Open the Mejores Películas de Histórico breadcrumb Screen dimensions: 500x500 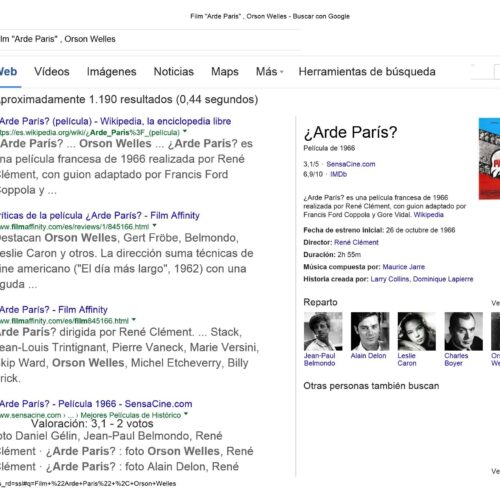coord(131,415)
